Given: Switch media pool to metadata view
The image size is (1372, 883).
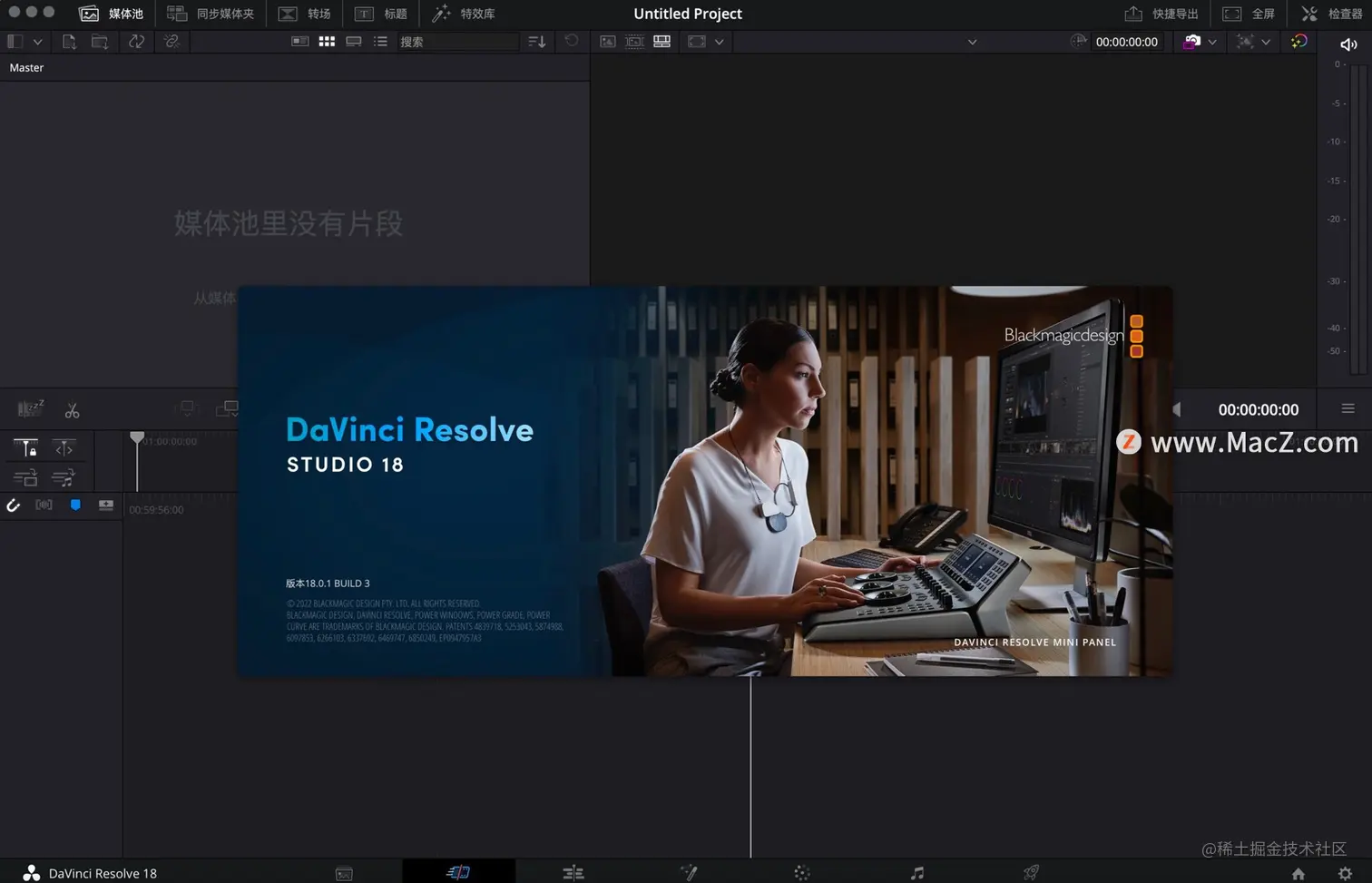Looking at the screenshot, I should coord(299,42).
